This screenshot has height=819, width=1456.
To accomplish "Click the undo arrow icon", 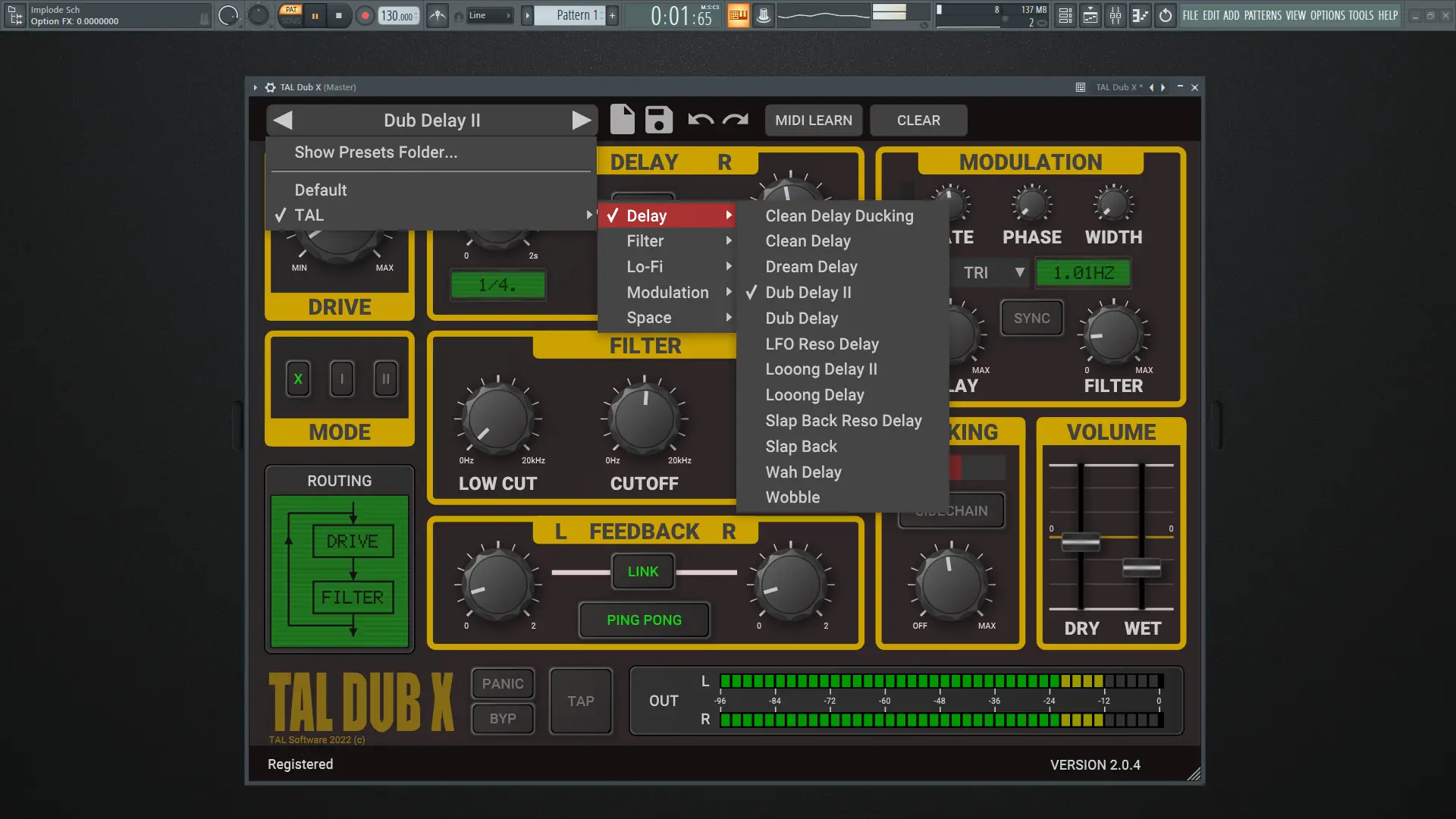I will click(700, 120).
